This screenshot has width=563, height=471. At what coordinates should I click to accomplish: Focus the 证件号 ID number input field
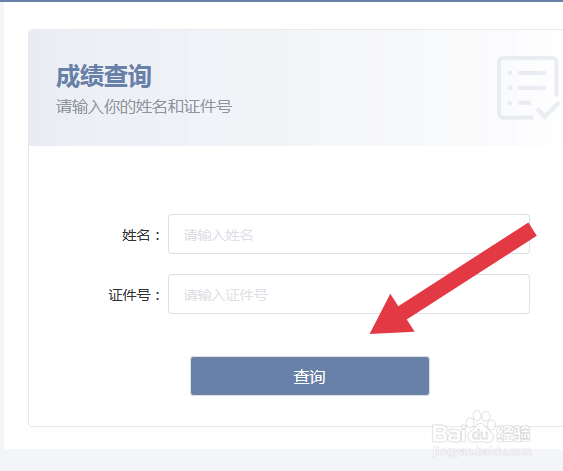(x=349, y=294)
